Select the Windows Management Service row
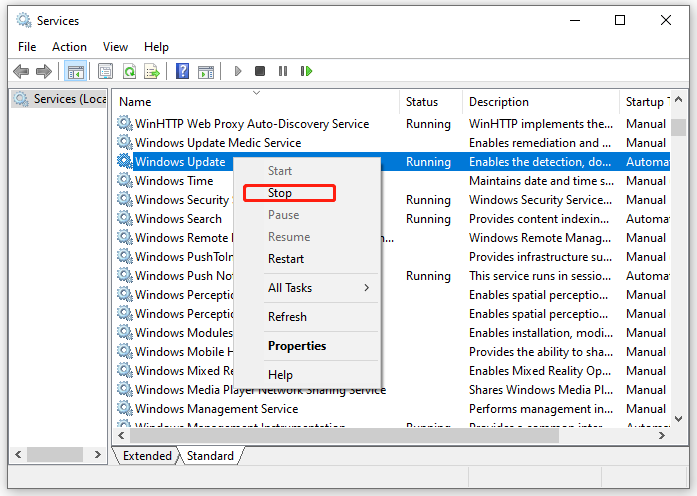 click(x=216, y=408)
